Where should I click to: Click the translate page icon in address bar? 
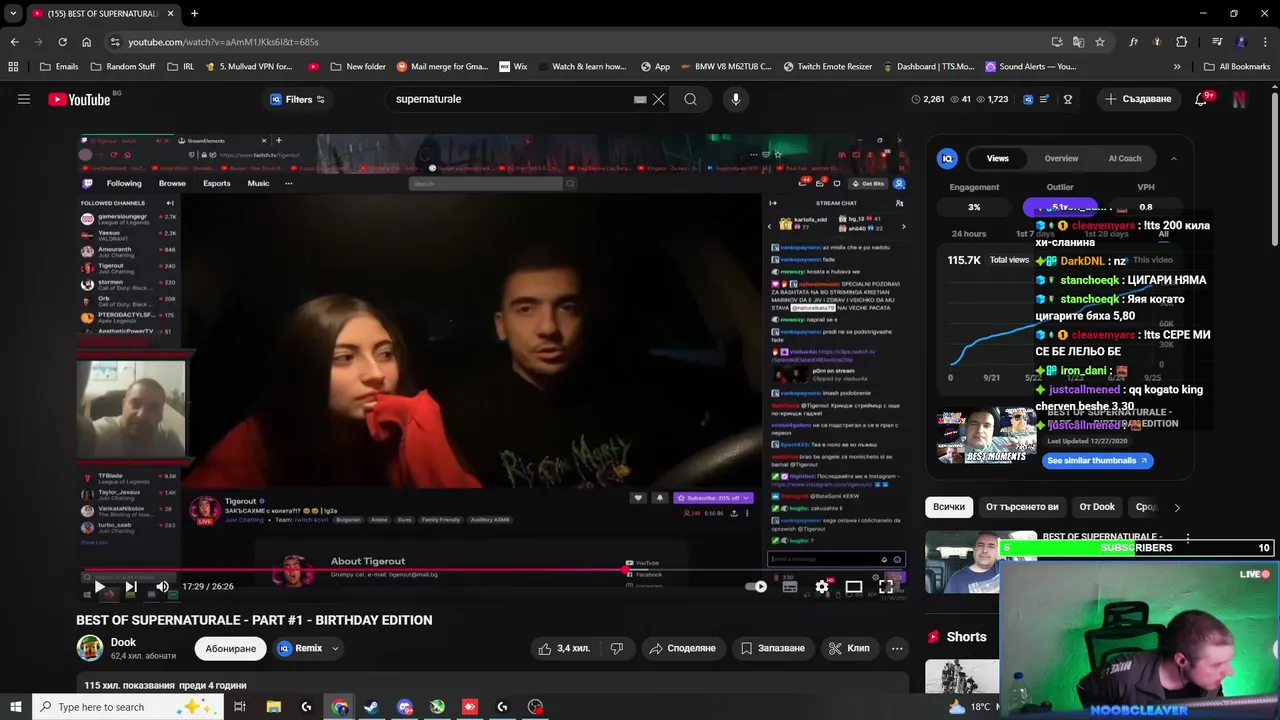tap(1078, 42)
